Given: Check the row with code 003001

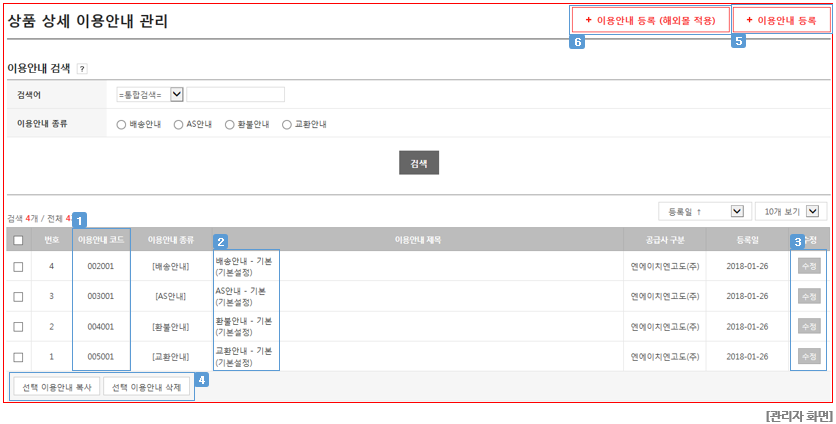Looking at the screenshot, I should [x=18, y=297].
